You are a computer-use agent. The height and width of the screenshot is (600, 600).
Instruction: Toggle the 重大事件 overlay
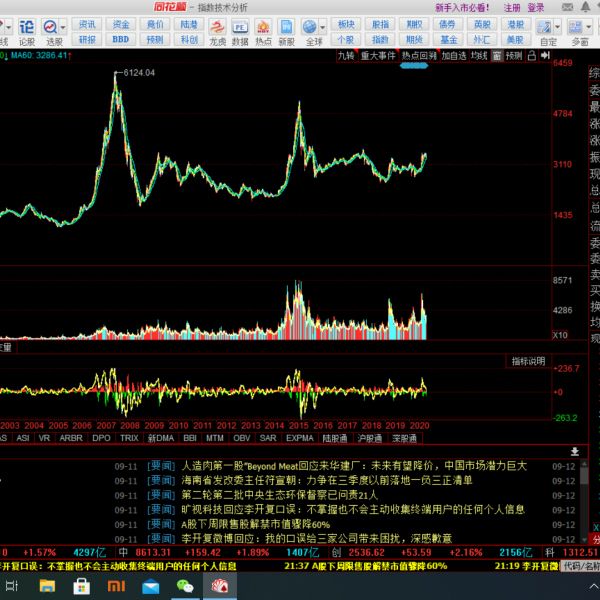point(378,56)
